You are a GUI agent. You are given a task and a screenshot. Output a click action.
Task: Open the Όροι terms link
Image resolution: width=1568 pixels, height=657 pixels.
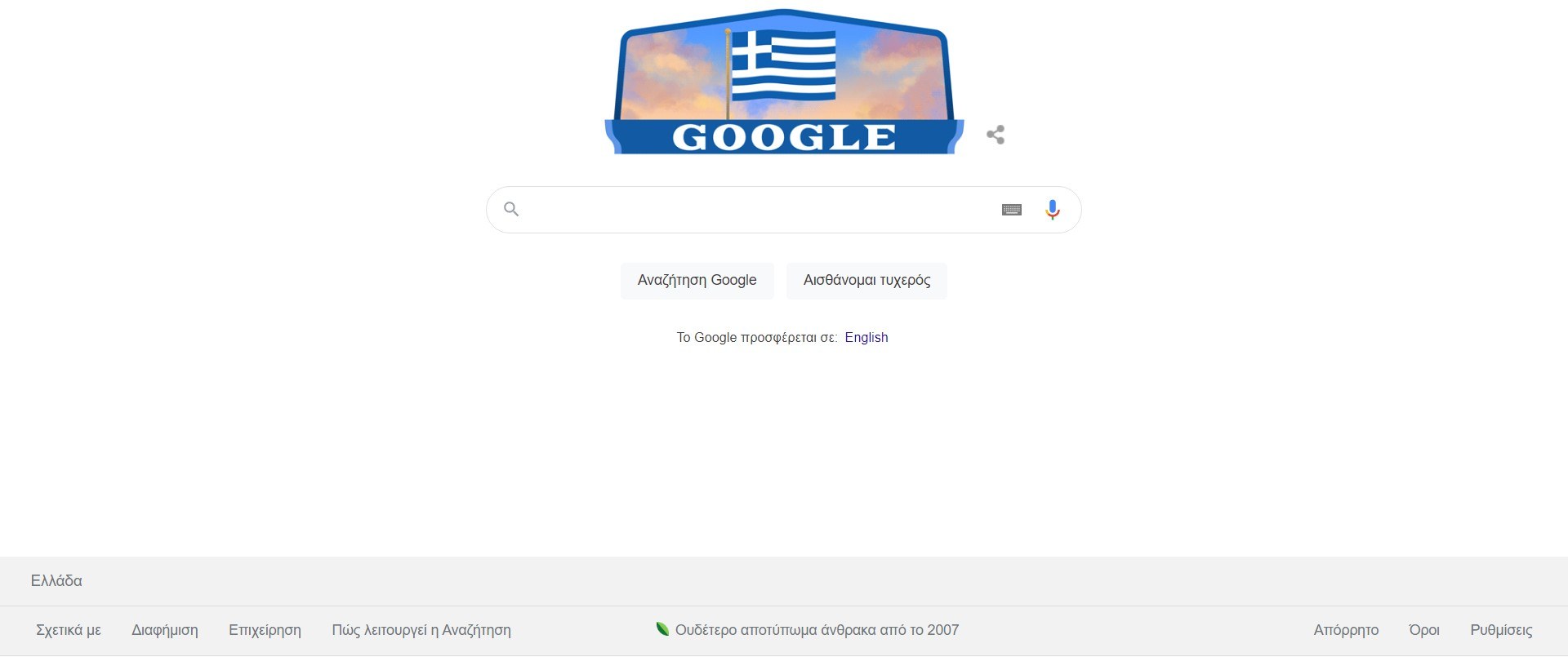[x=1424, y=630]
